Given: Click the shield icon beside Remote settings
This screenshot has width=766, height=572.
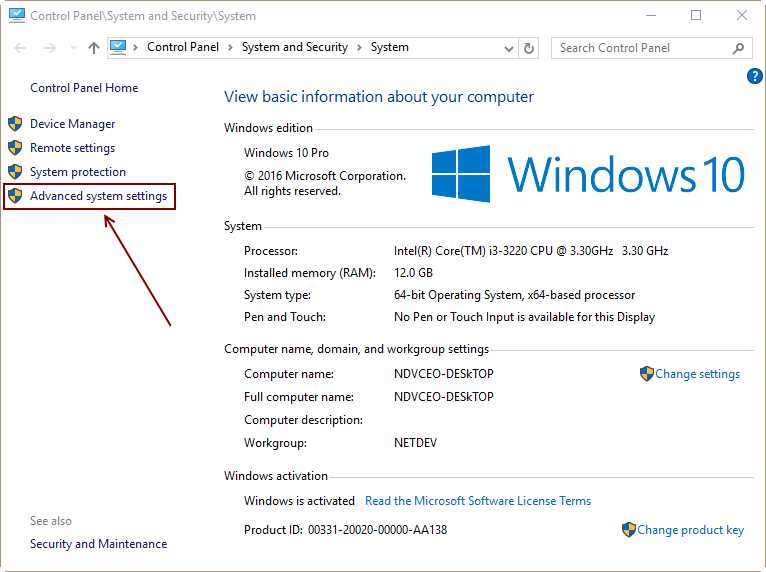Looking at the screenshot, I should (15, 148).
